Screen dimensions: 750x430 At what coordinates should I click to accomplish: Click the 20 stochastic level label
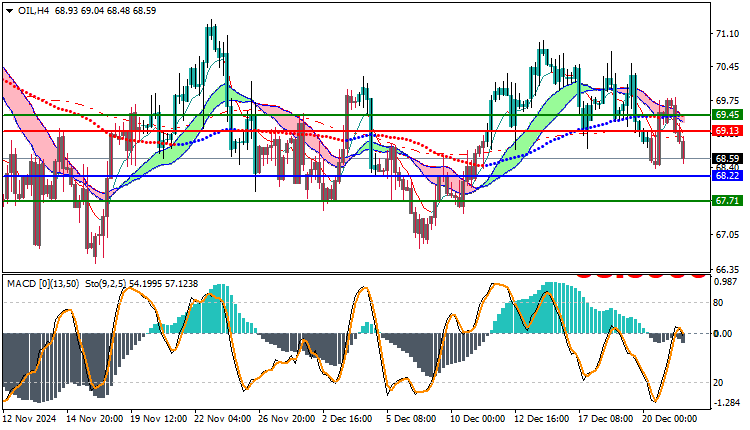(x=718, y=383)
